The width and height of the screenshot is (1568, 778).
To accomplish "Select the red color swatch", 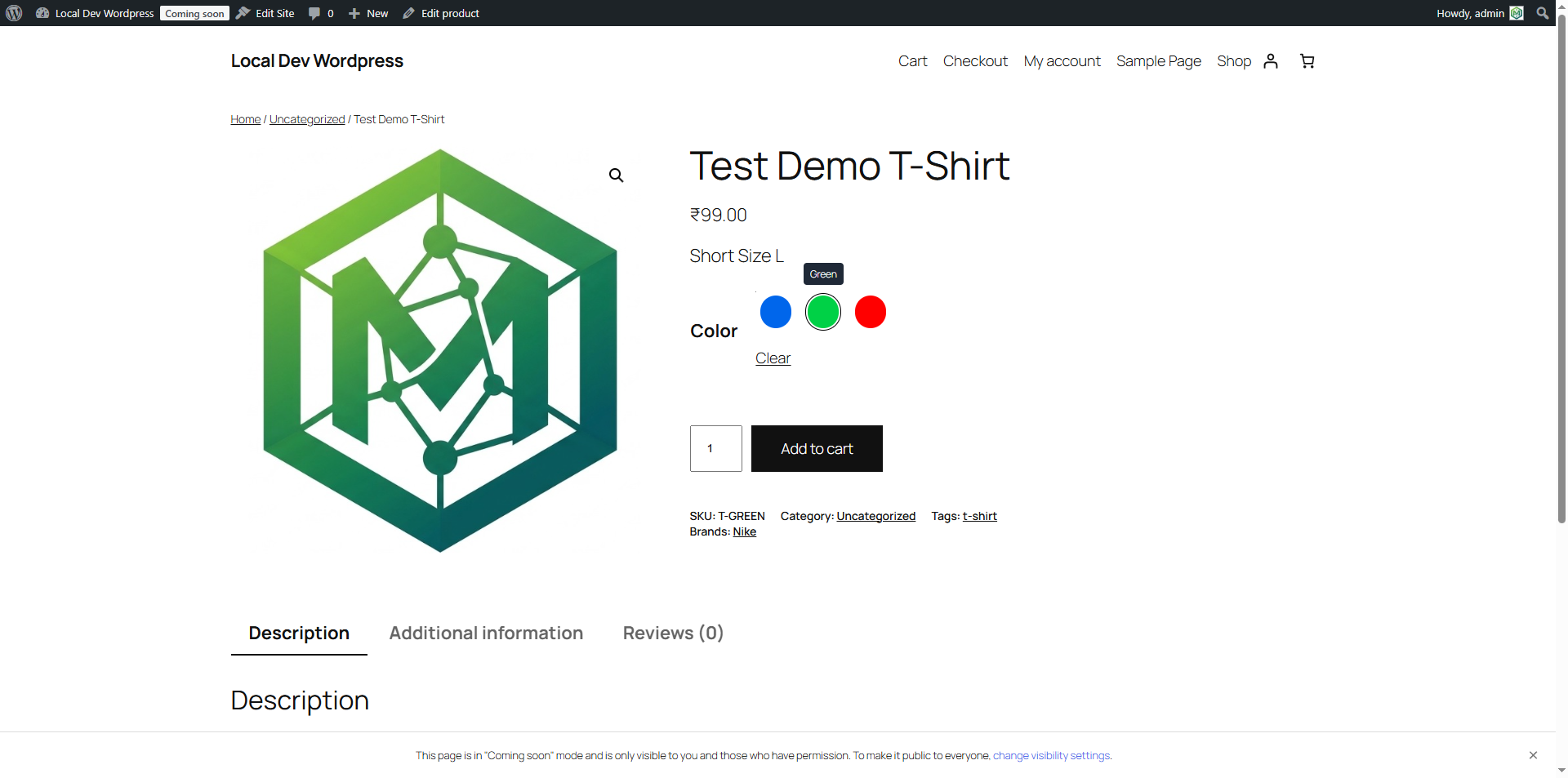I will (x=871, y=312).
